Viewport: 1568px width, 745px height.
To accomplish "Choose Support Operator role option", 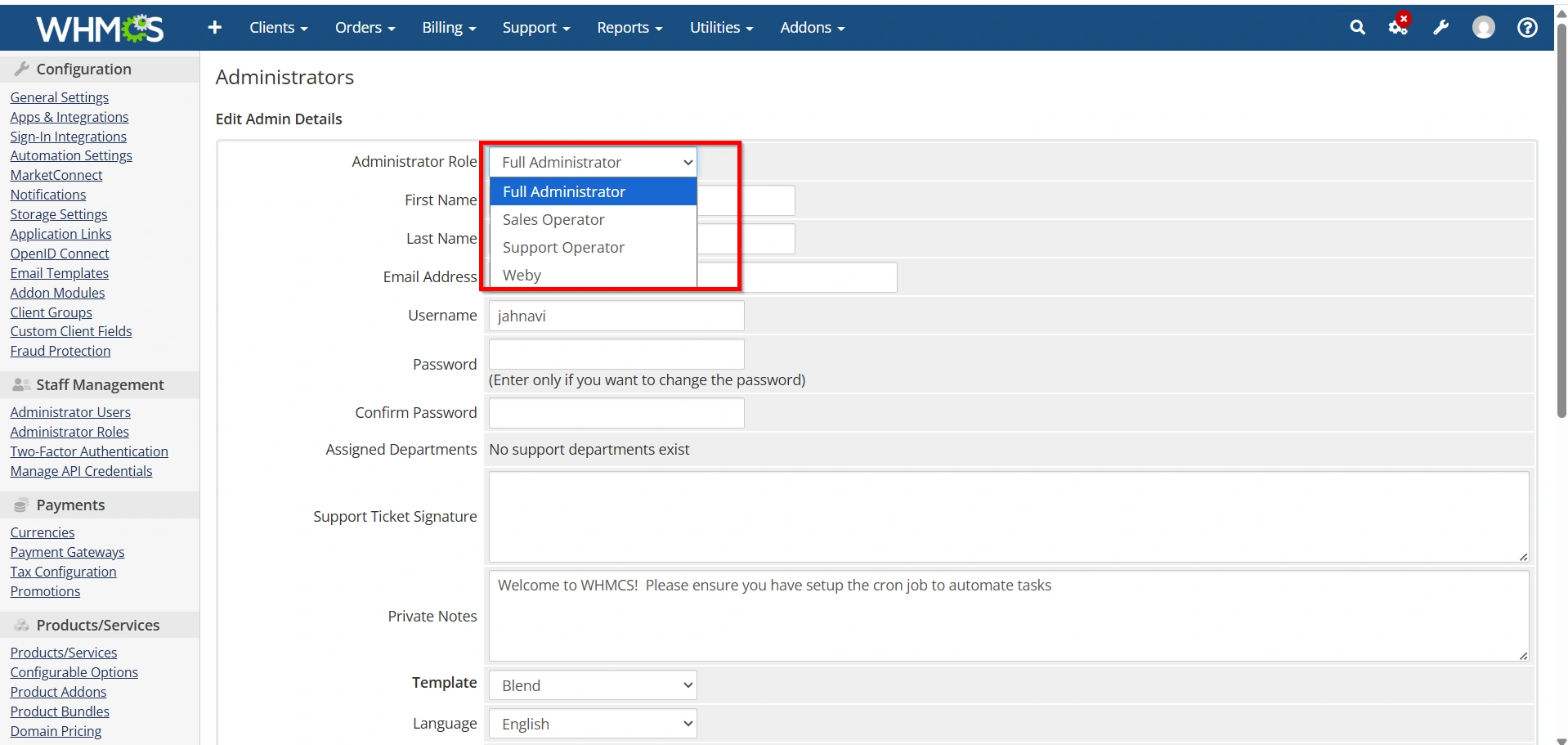I will (593, 247).
